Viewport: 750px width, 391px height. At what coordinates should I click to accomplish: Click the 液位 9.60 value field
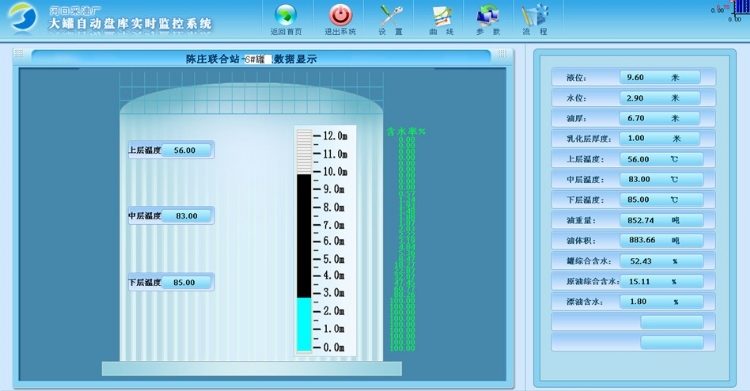(660, 78)
